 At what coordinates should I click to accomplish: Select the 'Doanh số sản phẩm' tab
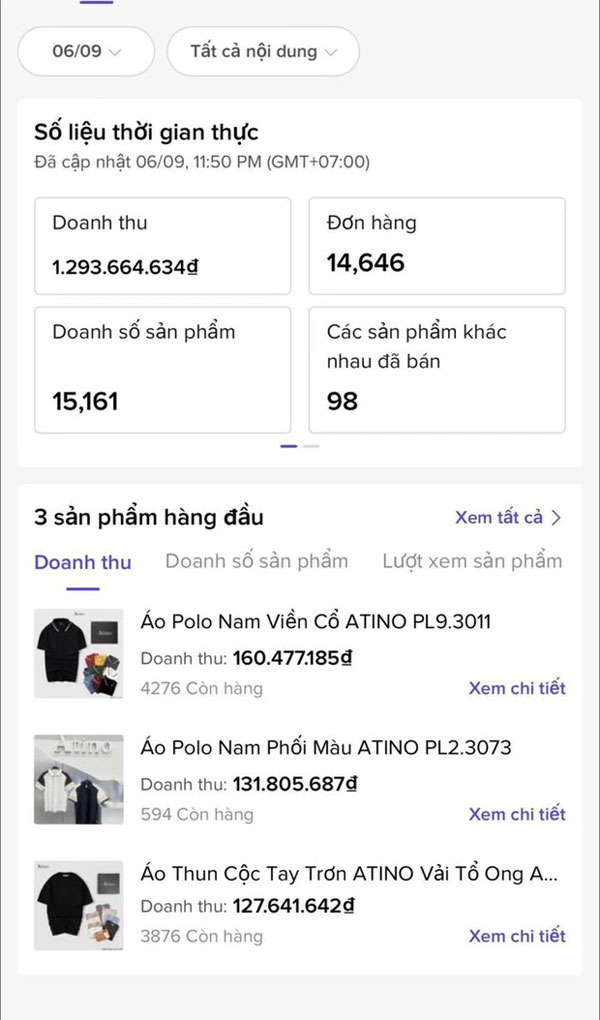pos(256,561)
